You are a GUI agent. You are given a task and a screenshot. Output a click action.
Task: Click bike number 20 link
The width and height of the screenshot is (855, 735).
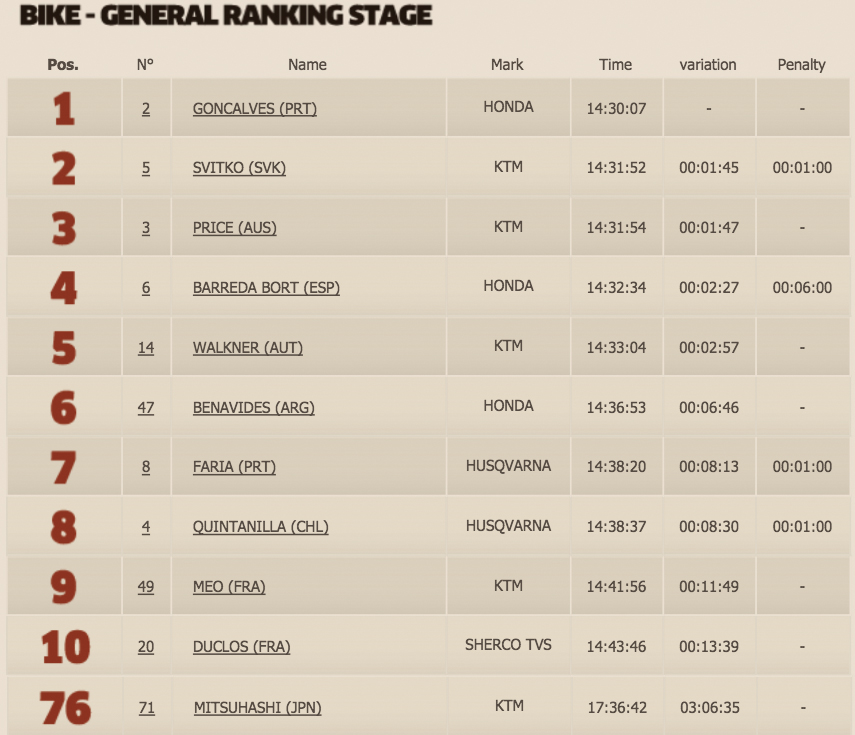click(x=146, y=647)
